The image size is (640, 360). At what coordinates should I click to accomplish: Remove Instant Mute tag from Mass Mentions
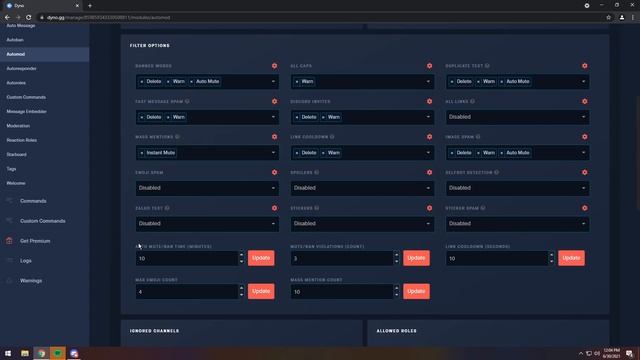point(142,153)
